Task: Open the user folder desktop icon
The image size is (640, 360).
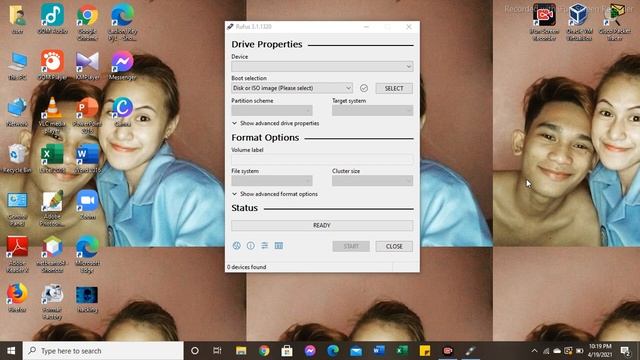Action: (x=17, y=18)
